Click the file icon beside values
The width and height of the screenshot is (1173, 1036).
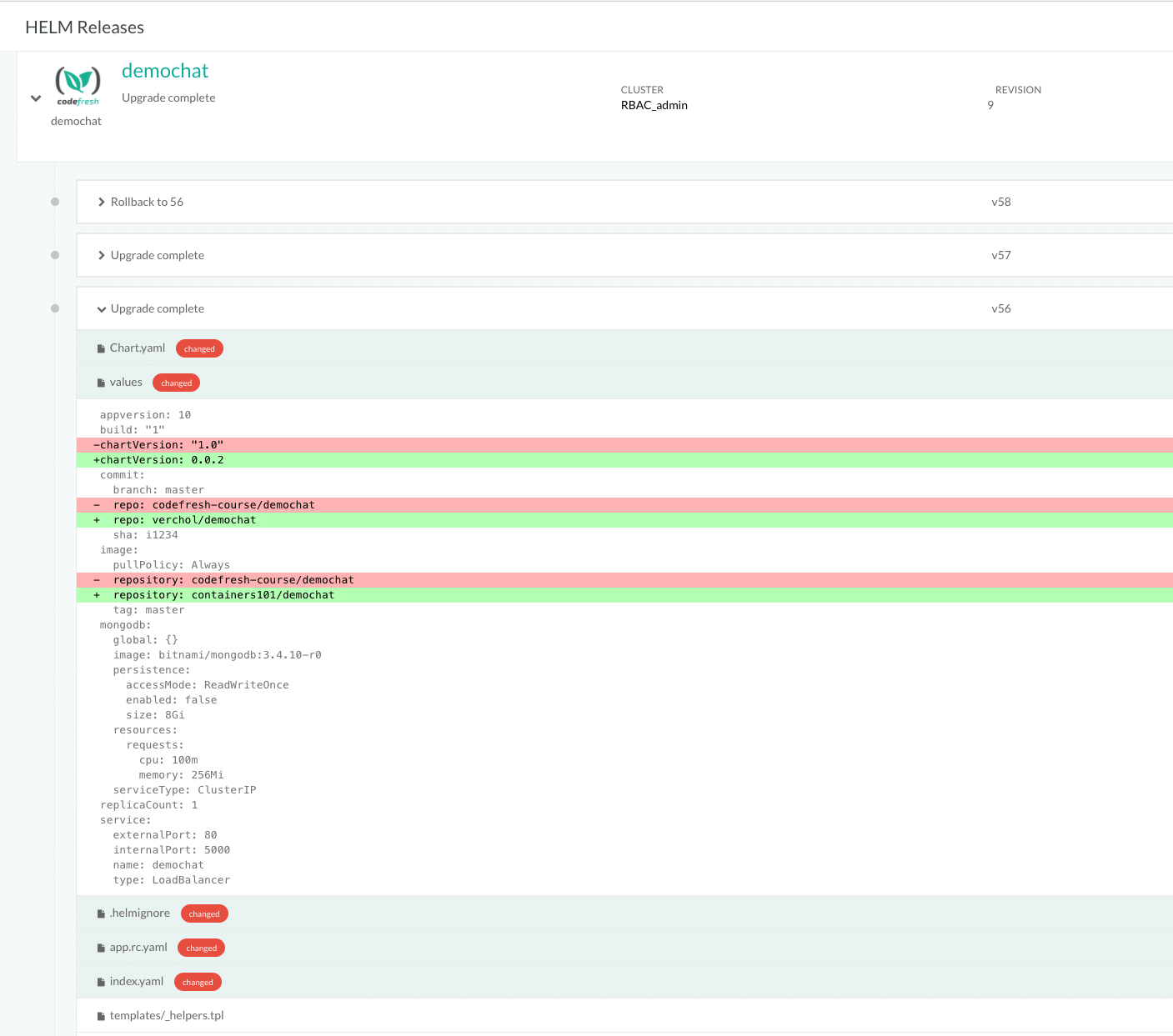pos(101,383)
